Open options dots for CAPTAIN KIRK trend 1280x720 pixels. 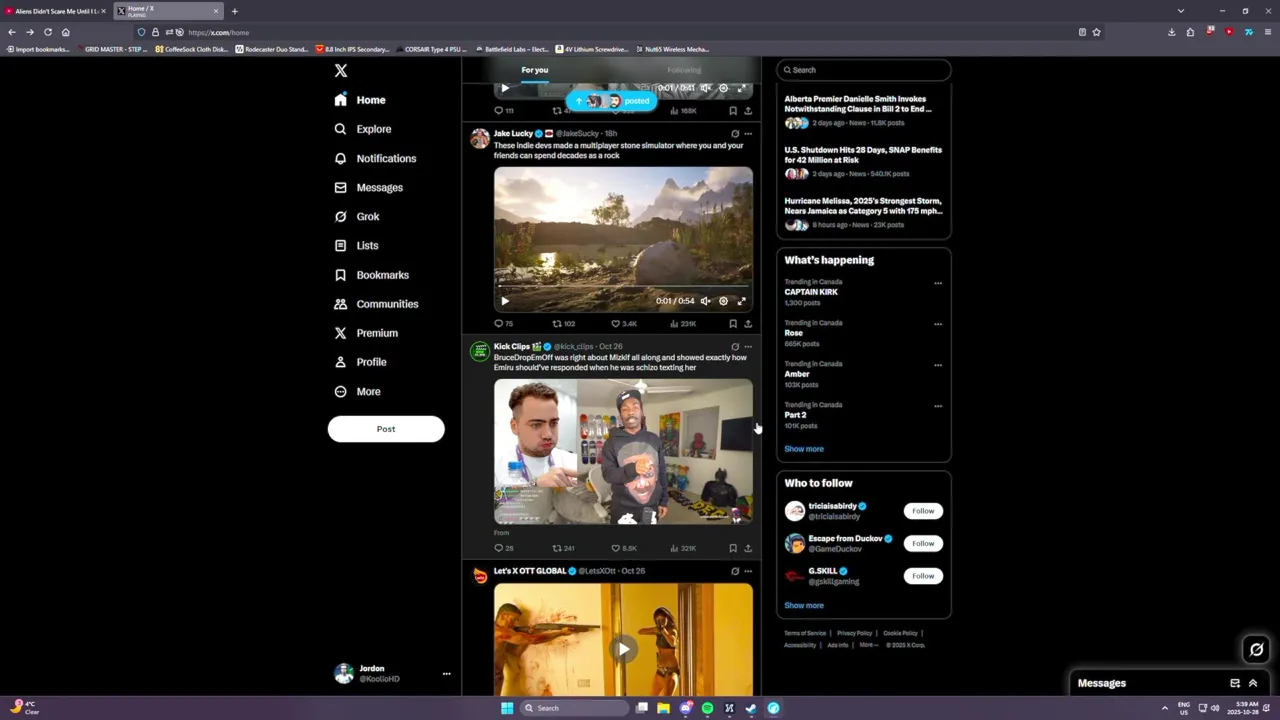pos(938,283)
